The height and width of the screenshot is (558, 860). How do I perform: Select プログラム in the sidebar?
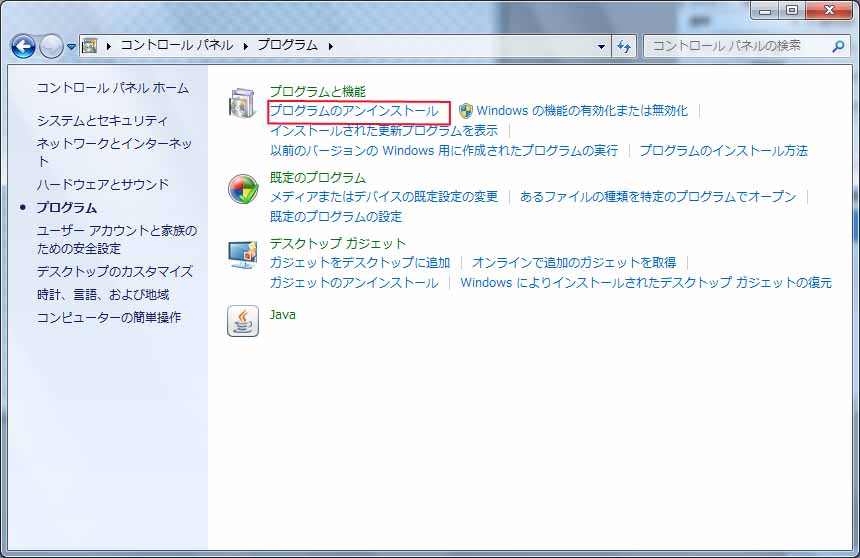click(66, 208)
